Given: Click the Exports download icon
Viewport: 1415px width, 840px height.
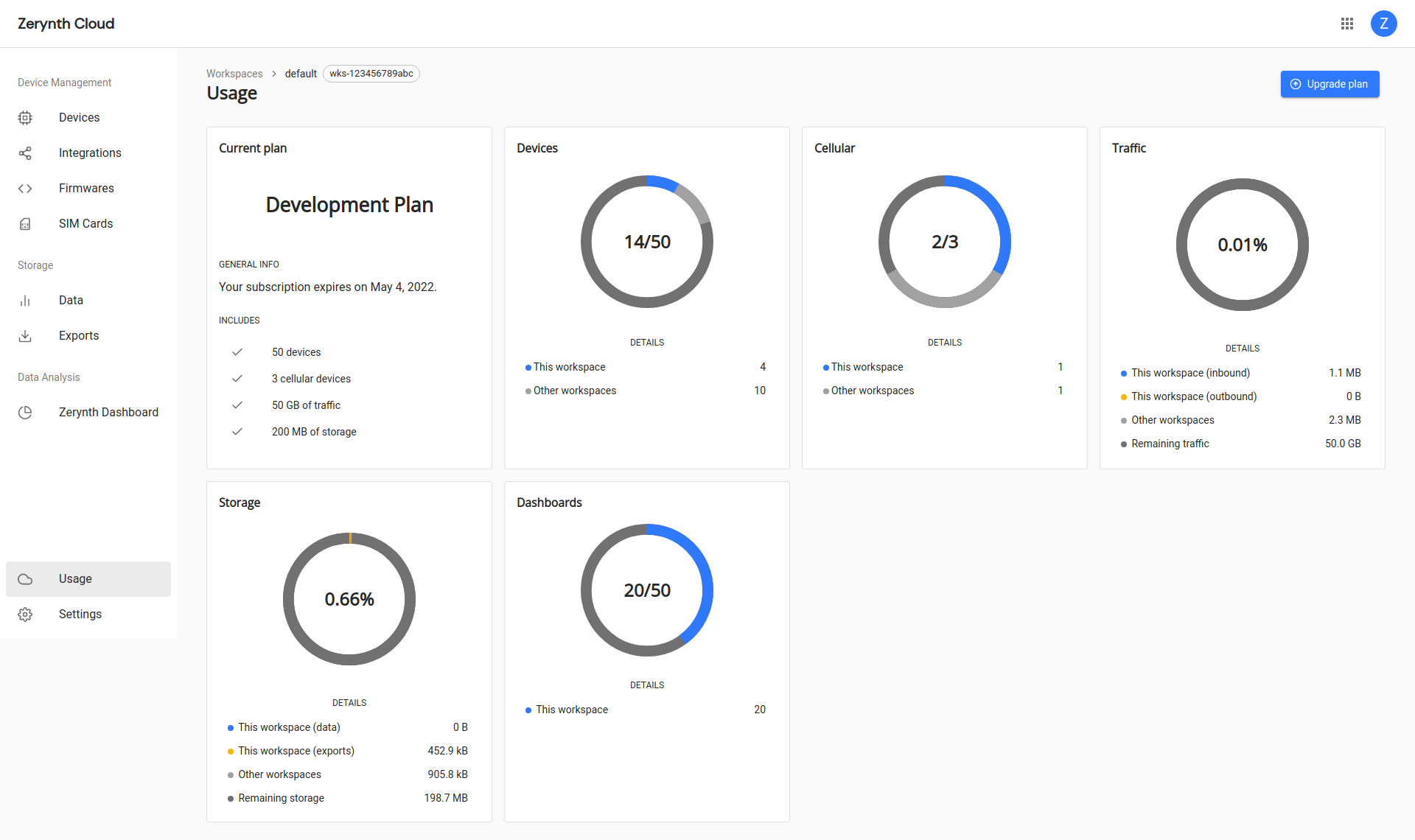Looking at the screenshot, I should [25, 336].
